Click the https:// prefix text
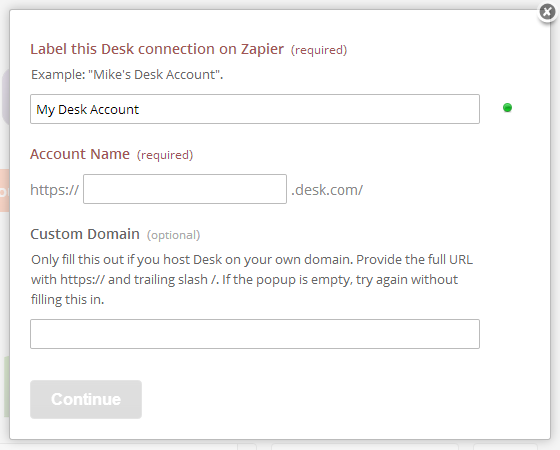560x450 pixels. coord(55,190)
